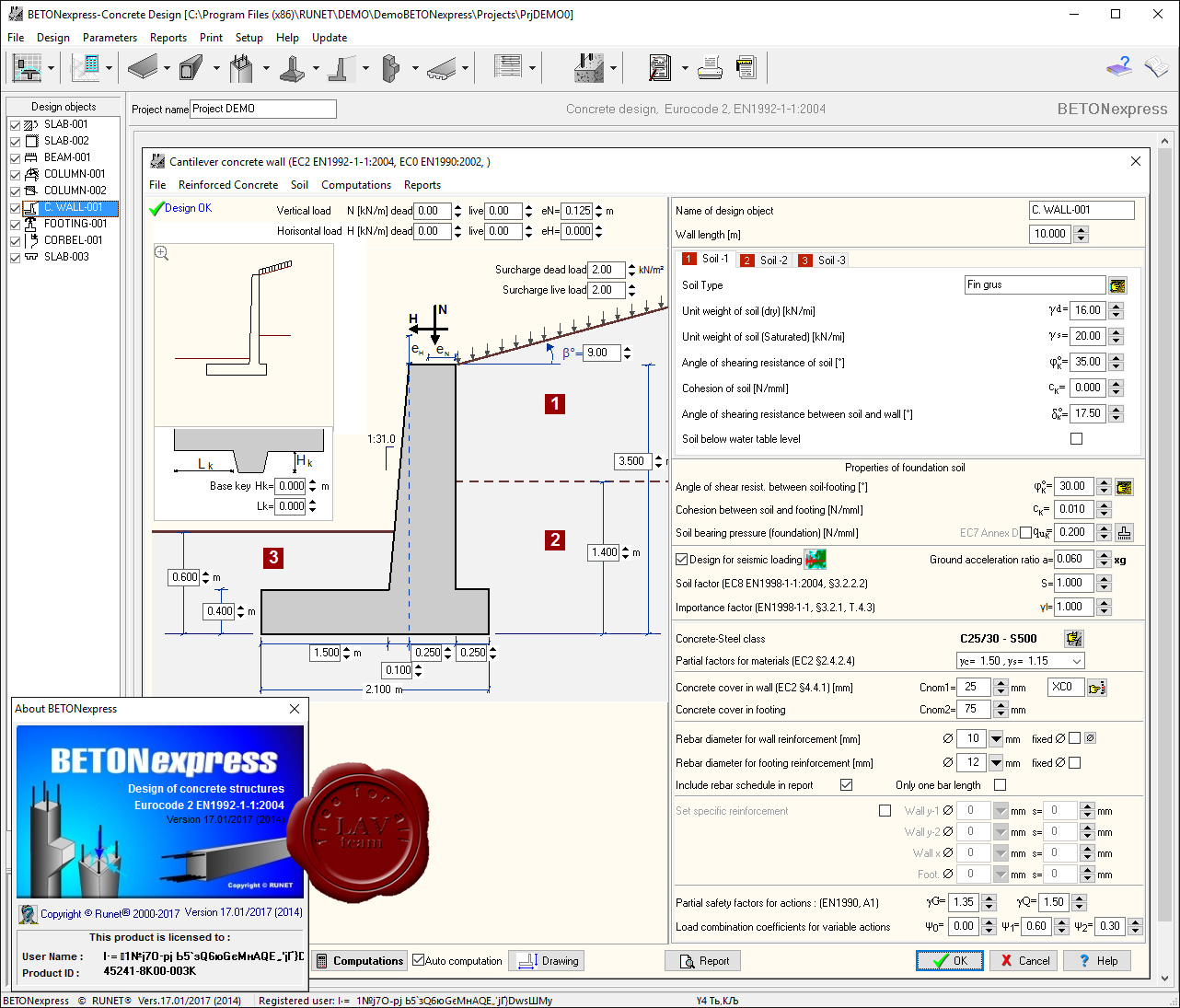Viewport: 1180px width, 1008px height.
Task: Click the help book icon
Action: pos(1119,66)
